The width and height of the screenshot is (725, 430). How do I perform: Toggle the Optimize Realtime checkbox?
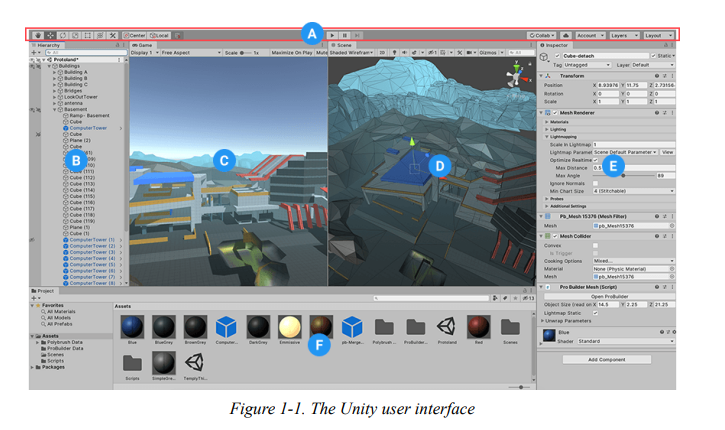(x=596, y=160)
